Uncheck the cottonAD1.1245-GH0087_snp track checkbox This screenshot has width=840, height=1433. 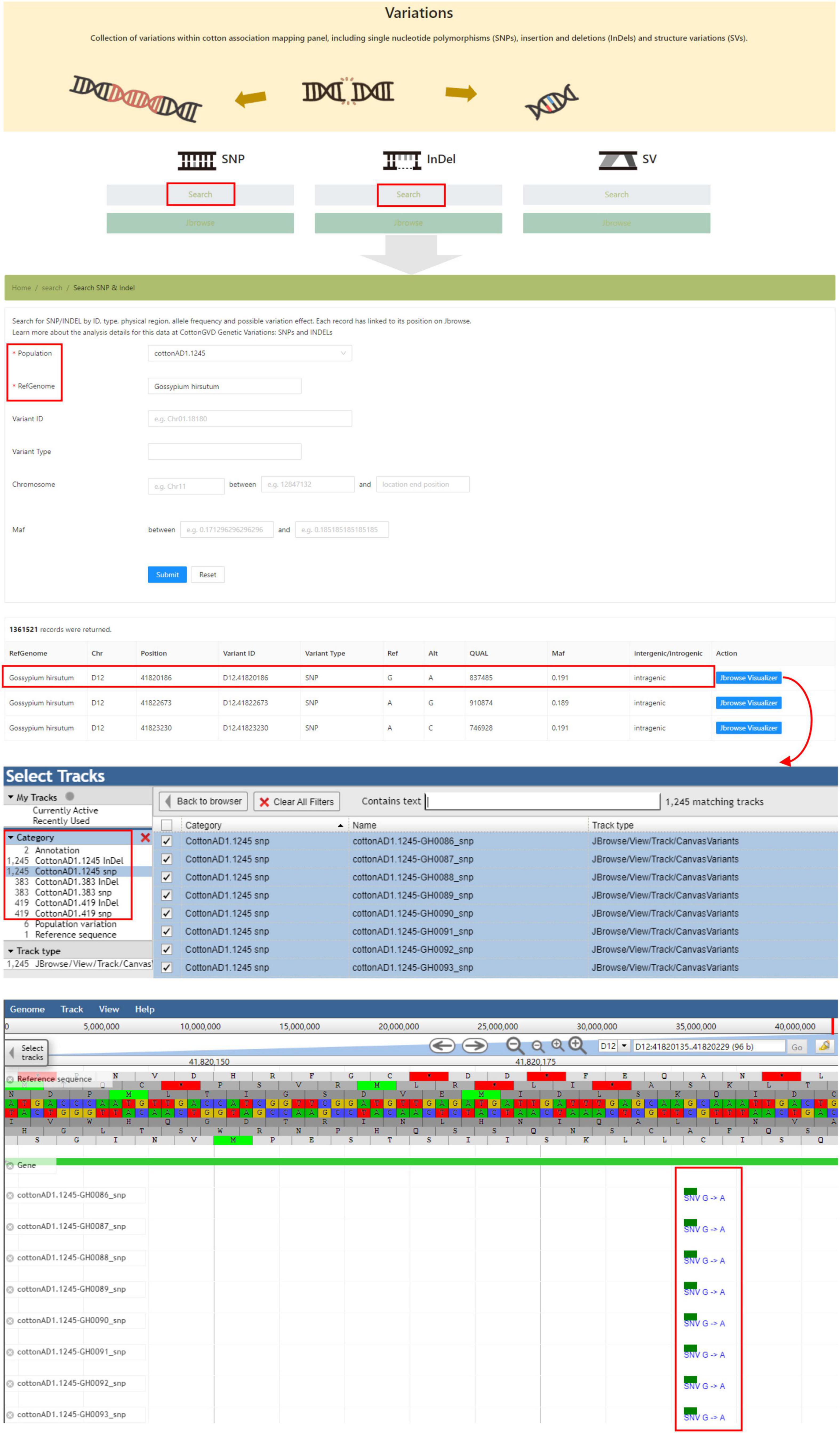pos(167,859)
